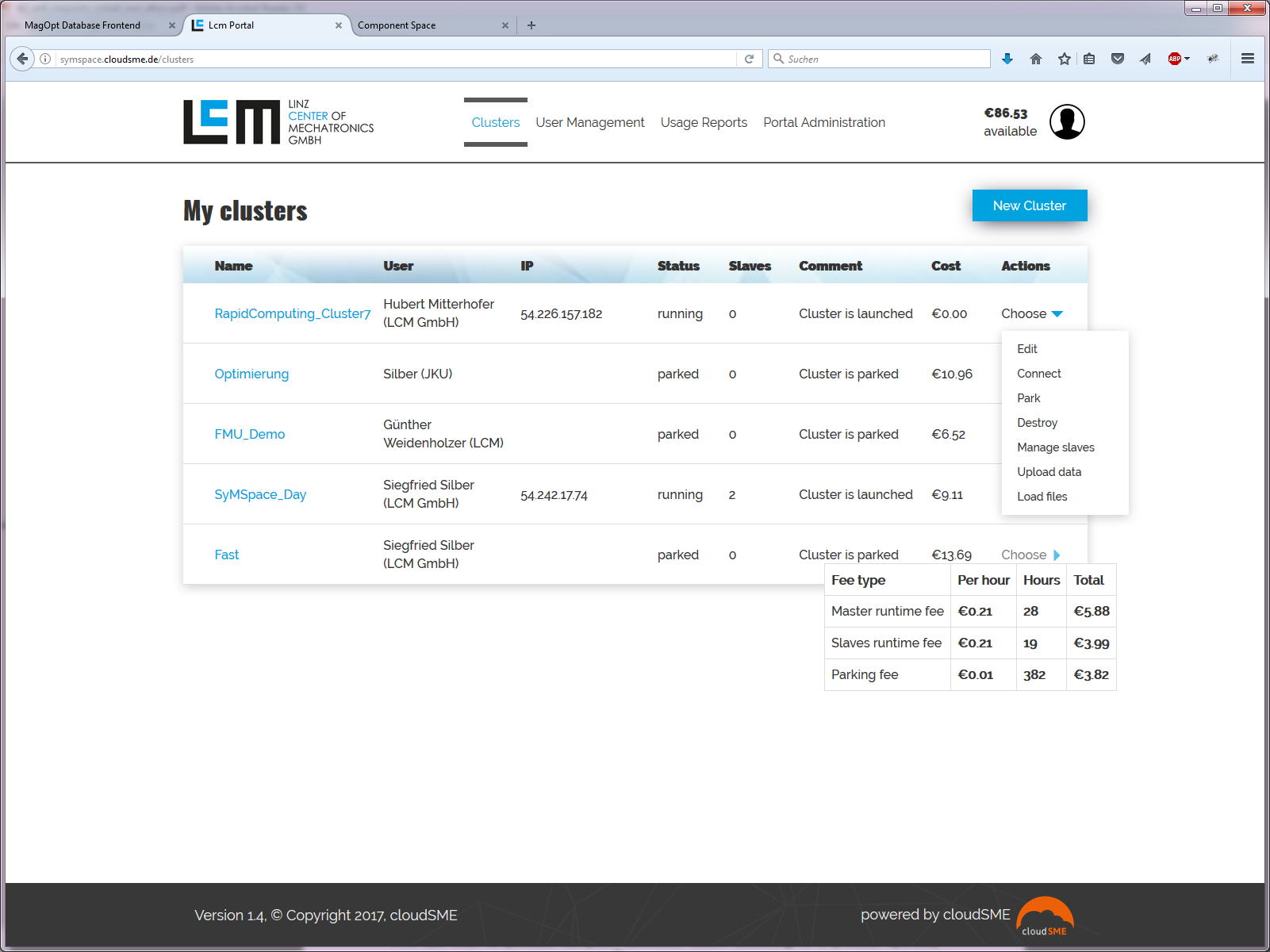Select Destroy from the actions menu
The image size is (1270, 952).
[1037, 423]
